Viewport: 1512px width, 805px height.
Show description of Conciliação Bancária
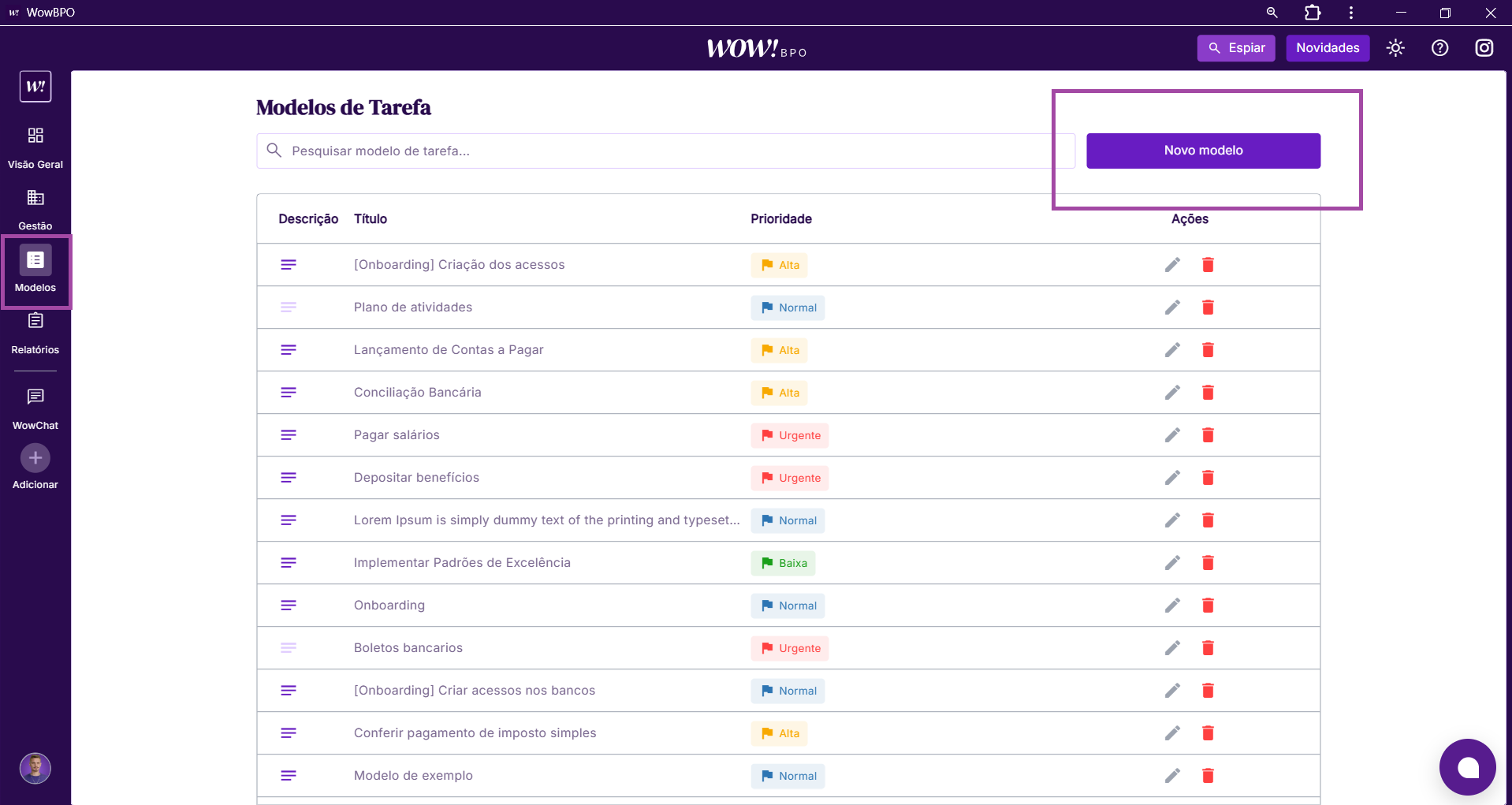click(289, 393)
